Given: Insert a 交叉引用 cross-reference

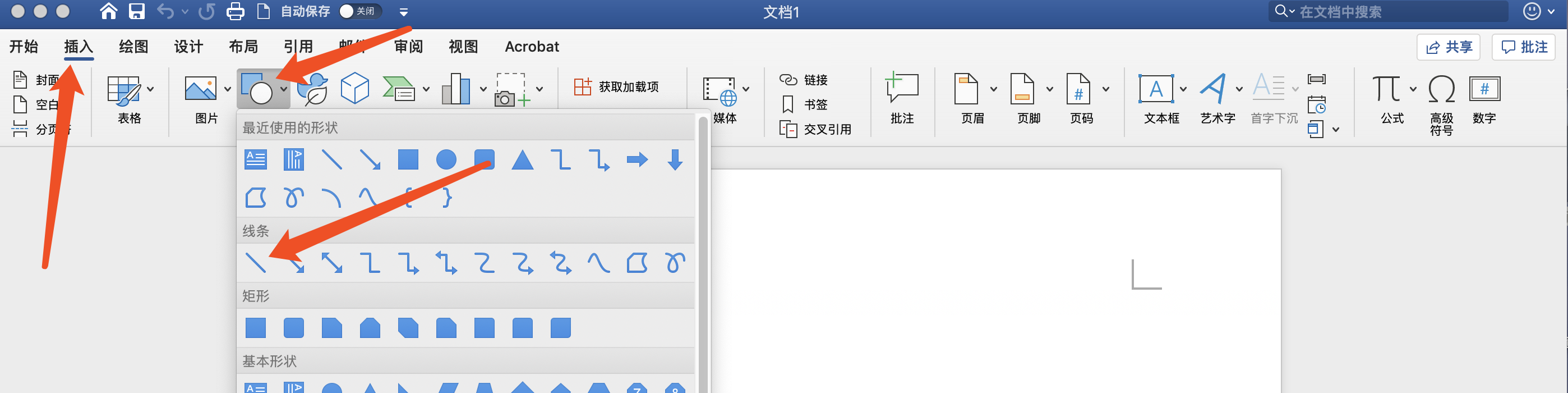Looking at the screenshot, I should pyautogui.click(x=815, y=129).
